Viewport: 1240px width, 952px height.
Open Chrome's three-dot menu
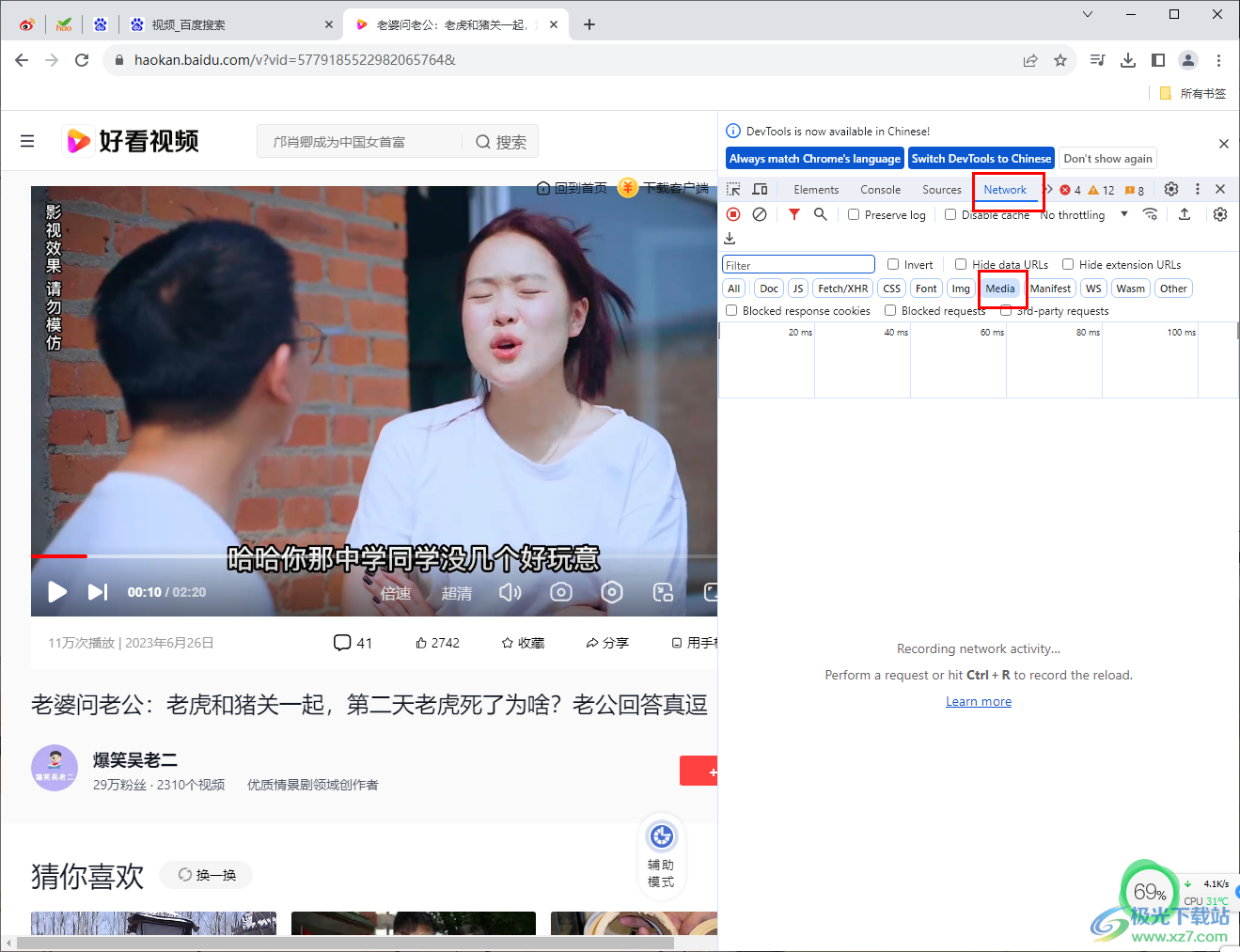(1218, 60)
